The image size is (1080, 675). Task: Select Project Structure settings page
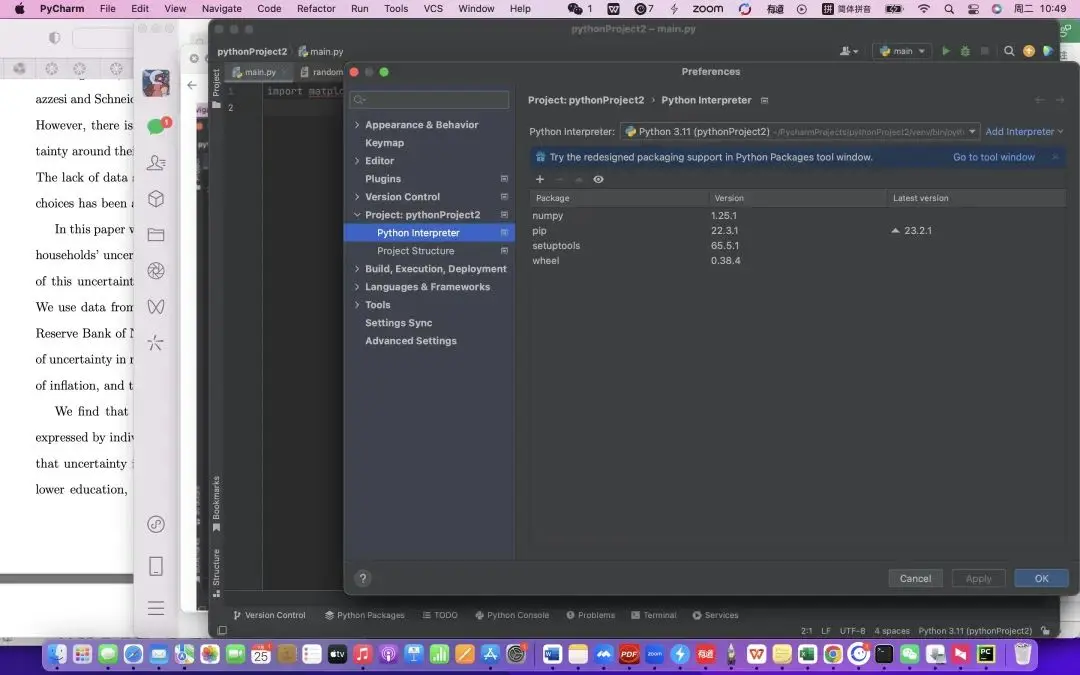(415, 251)
